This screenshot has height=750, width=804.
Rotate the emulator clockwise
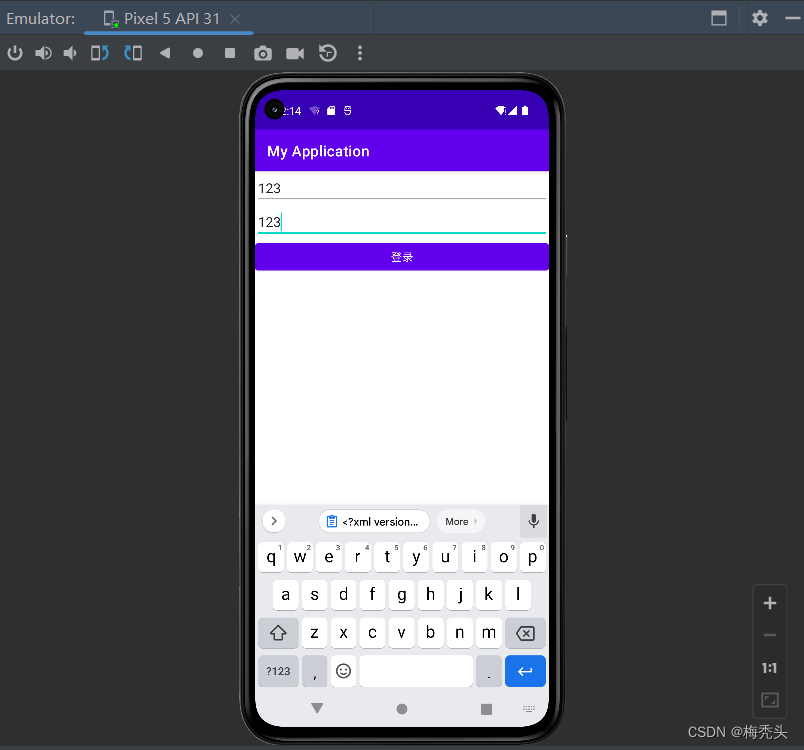[x=133, y=53]
